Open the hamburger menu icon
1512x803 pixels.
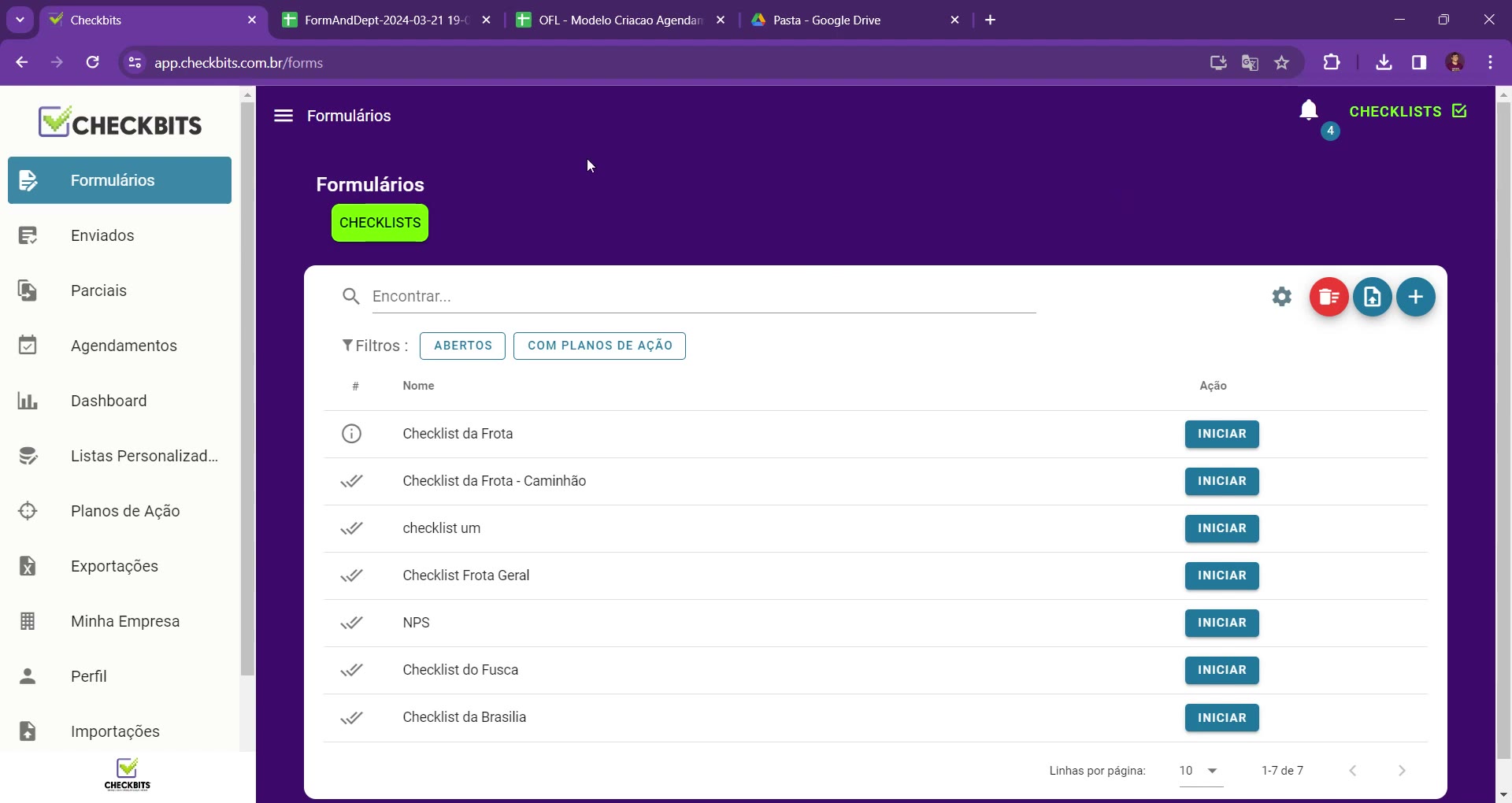pyautogui.click(x=283, y=116)
